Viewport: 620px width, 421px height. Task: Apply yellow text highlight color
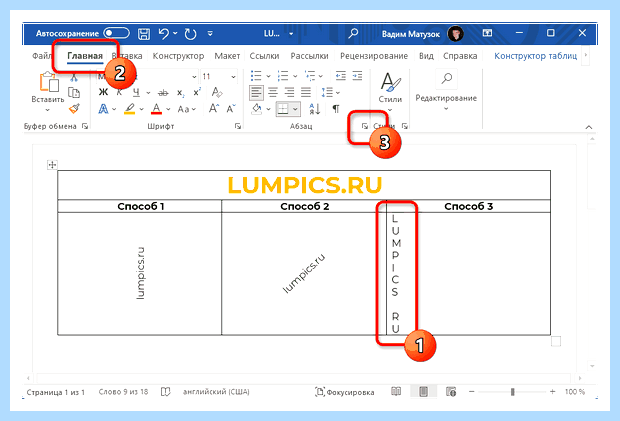(x=129, y=109)
